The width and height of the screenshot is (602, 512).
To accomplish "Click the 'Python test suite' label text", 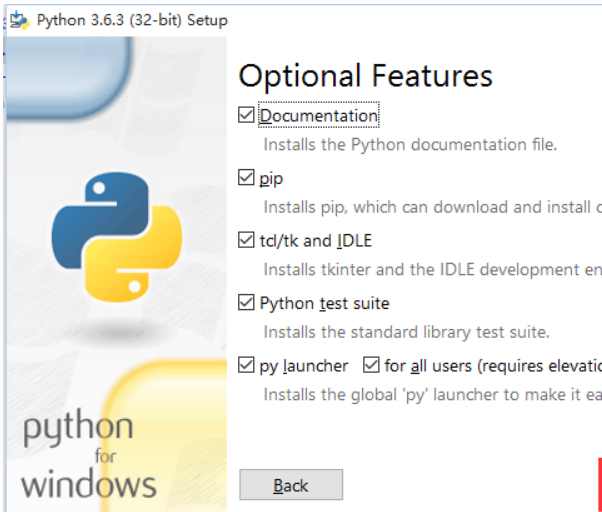I will coord(324,303).
